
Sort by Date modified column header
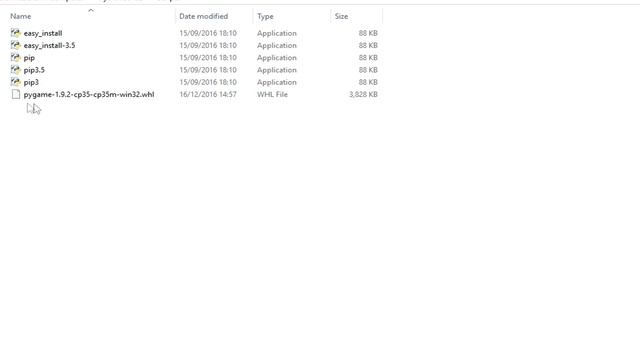[x=204, y=16]
